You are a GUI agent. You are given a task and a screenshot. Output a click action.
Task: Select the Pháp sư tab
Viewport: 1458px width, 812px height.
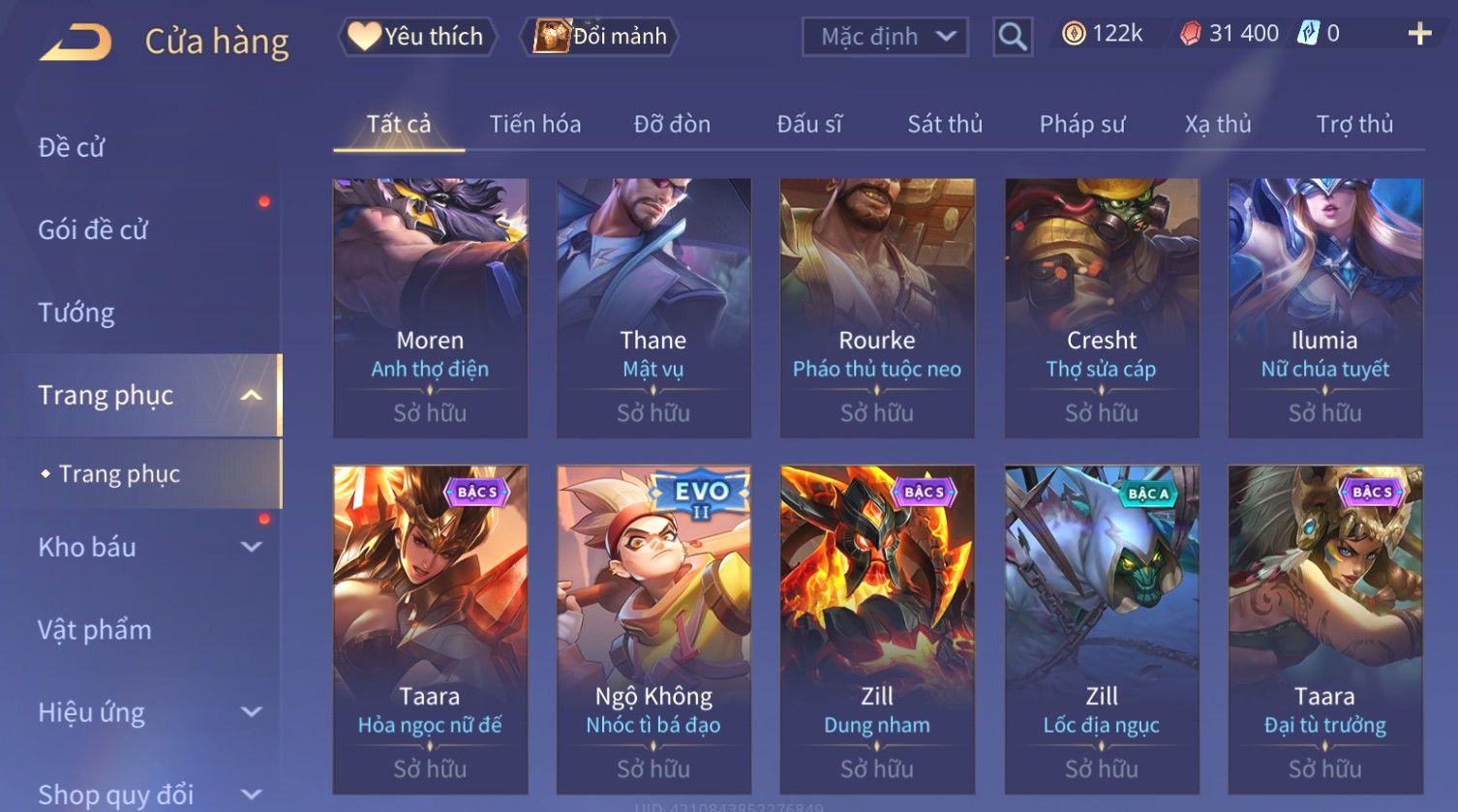click(1082, 124)
